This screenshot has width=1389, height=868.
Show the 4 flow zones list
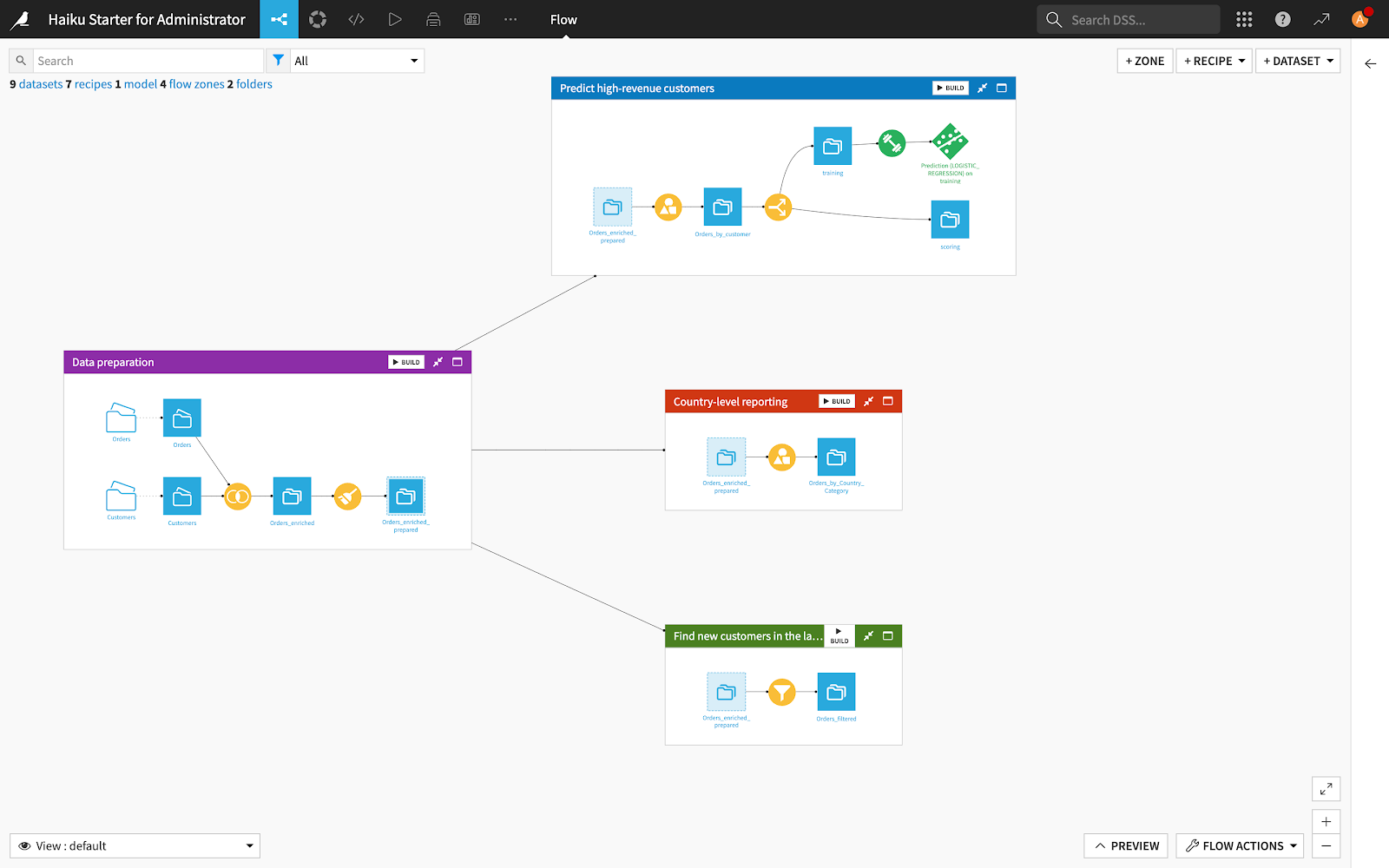click(192, 84)
